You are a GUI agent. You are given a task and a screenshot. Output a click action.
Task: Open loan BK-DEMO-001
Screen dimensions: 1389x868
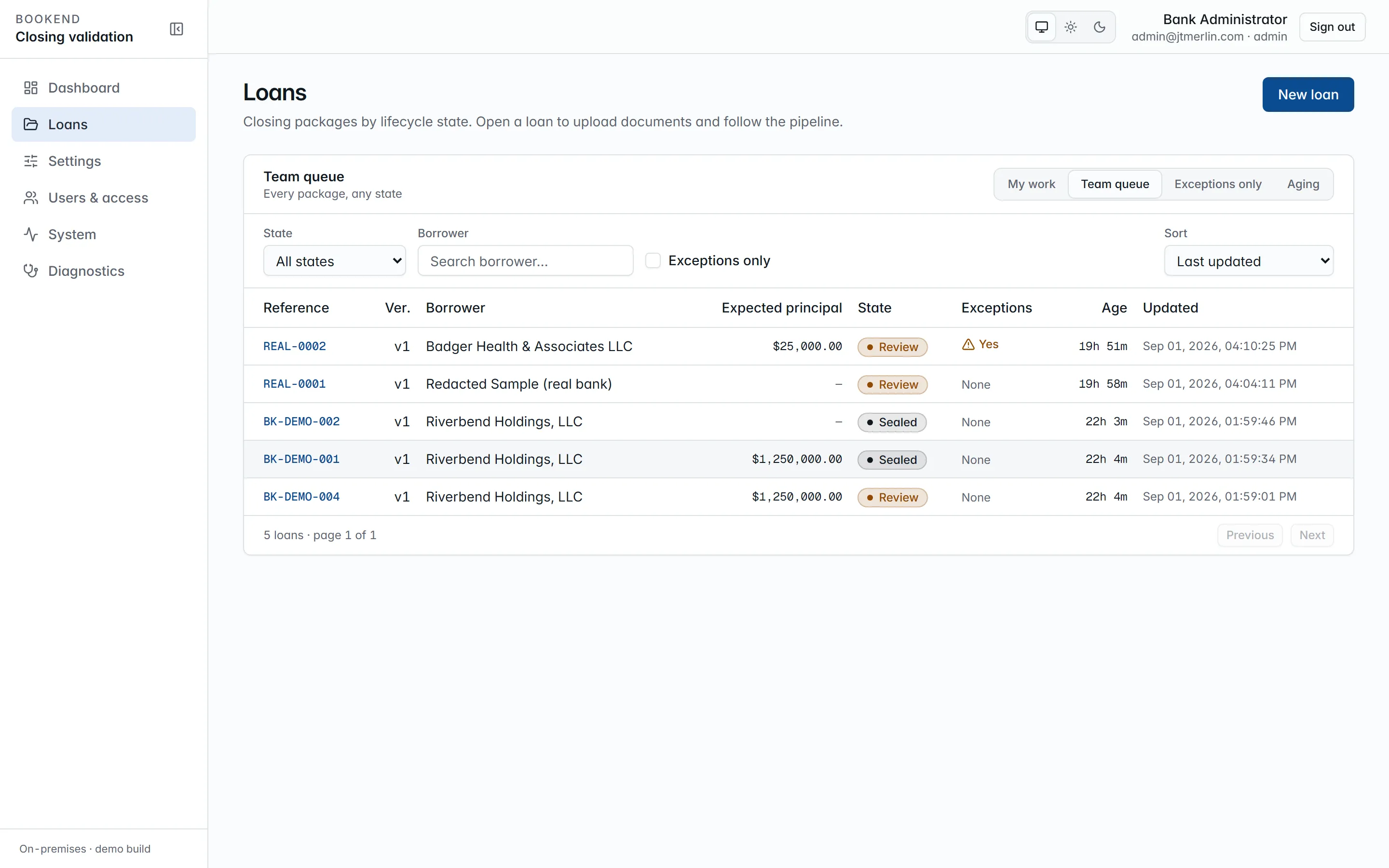(301, 459)
